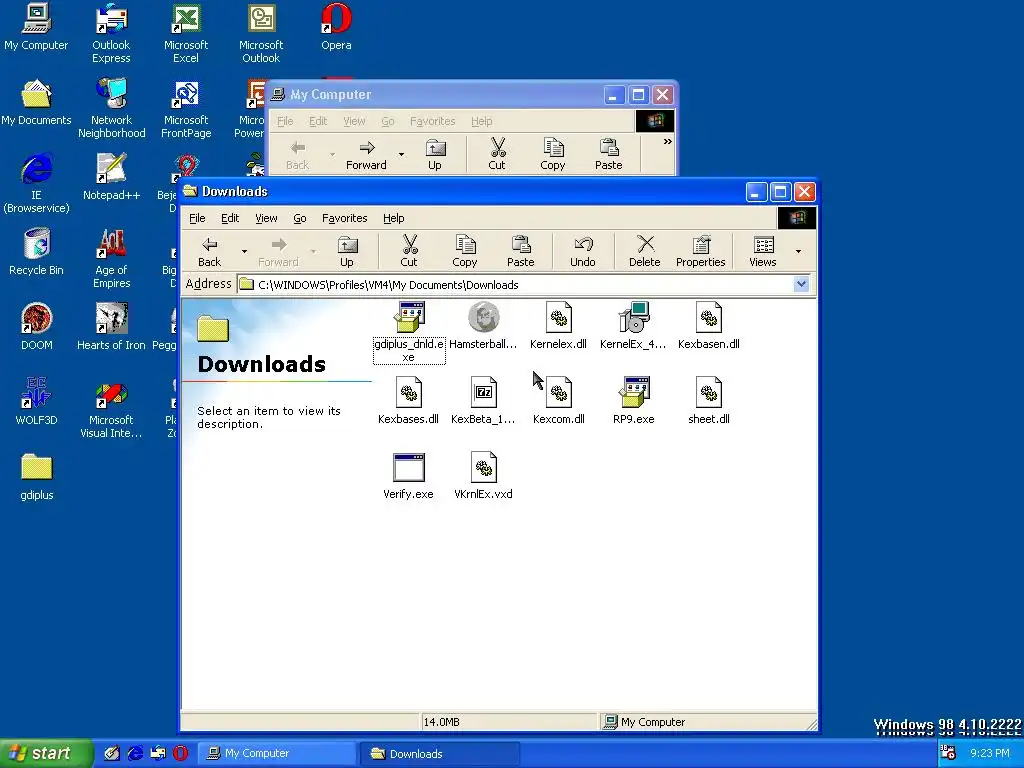Select Age of Empires desktop shortcut
Image resolution: width=1024 pixels, height=768 pixels.
(x=112, y=259)
